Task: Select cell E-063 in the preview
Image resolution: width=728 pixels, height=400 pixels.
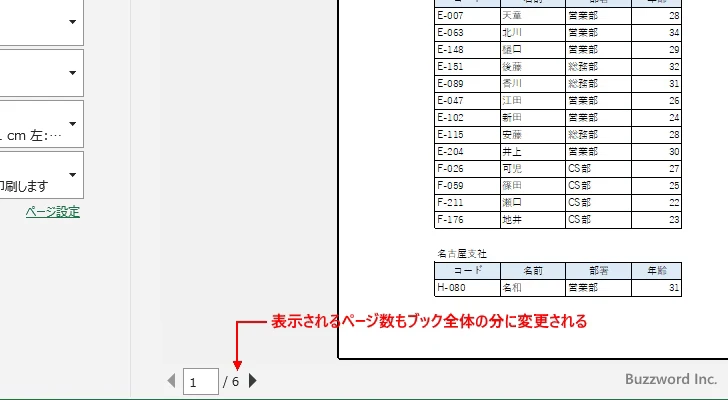Action: pyautogui.click(x=468, y=33)
